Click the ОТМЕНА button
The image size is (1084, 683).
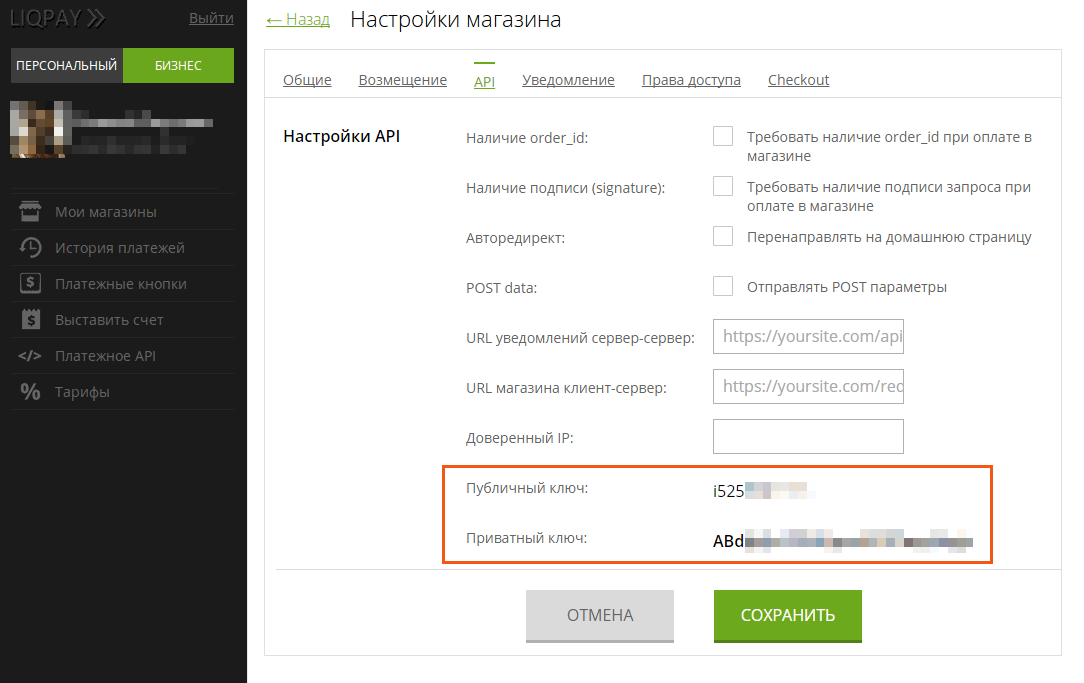pyautogui.click(x=600, y=615)
